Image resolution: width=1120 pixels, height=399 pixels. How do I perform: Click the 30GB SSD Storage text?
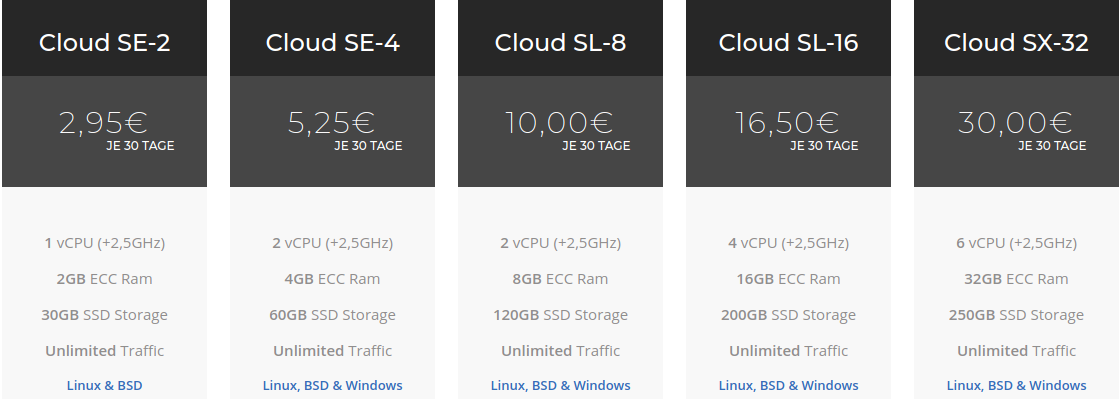104,315
